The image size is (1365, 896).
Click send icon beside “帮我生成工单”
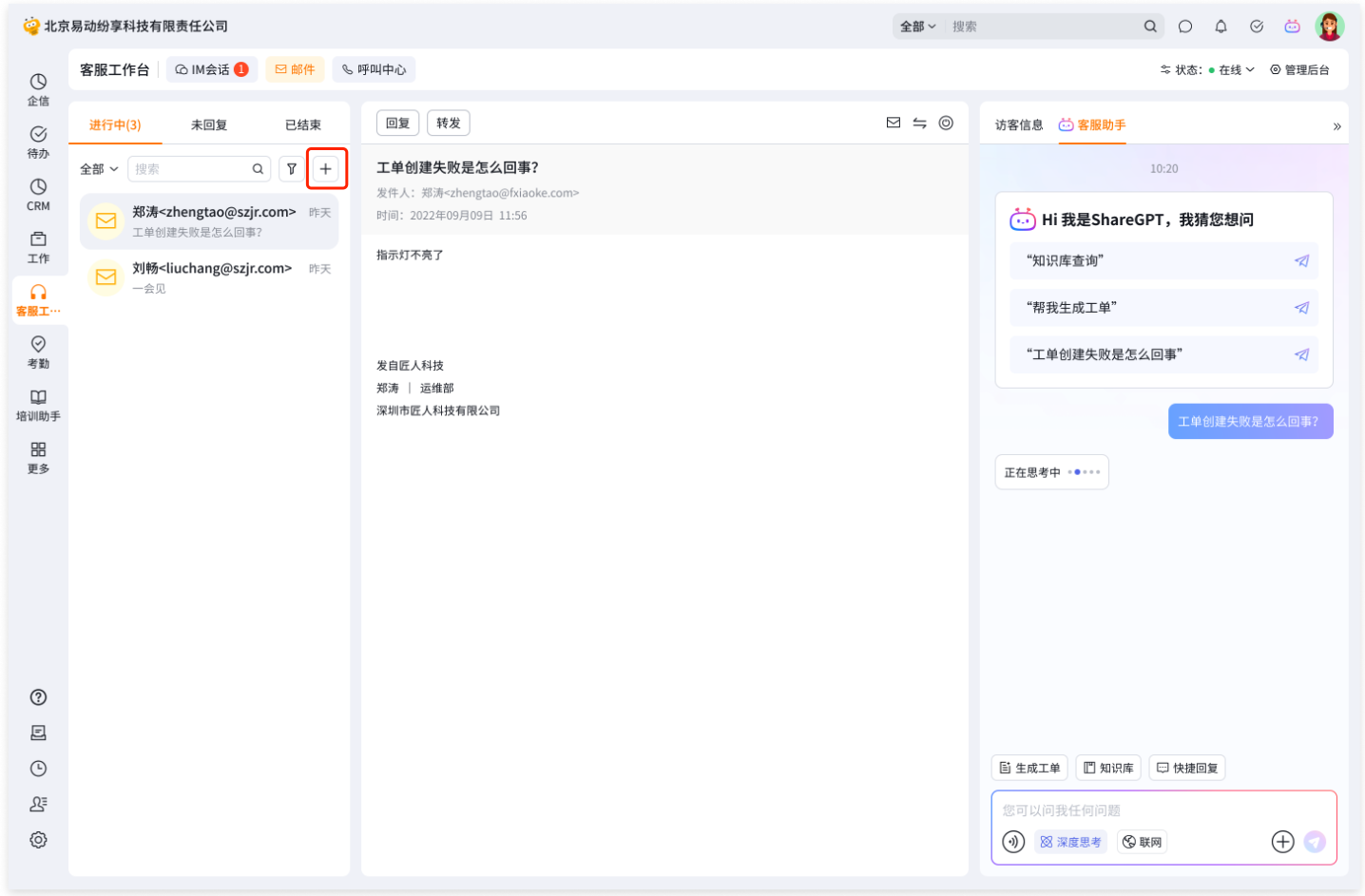click(1301, 308)
